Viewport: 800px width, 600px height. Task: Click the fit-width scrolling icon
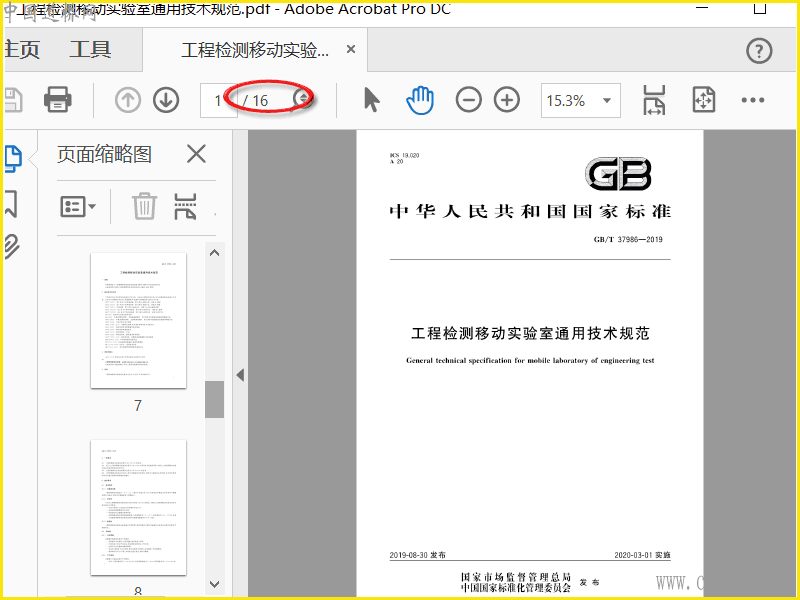(x=654, y=99)
